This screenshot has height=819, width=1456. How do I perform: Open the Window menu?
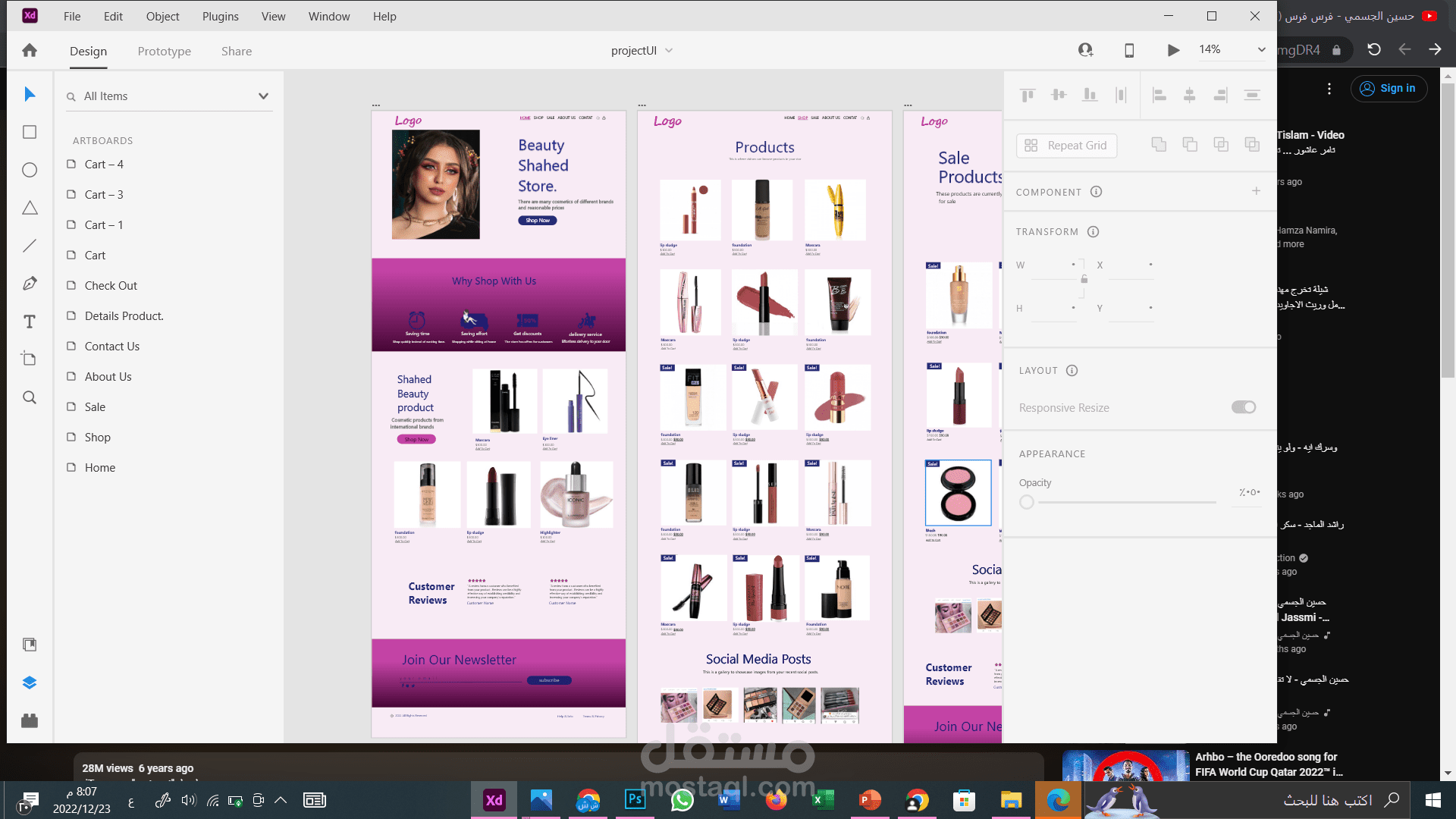tap(329, 16)
